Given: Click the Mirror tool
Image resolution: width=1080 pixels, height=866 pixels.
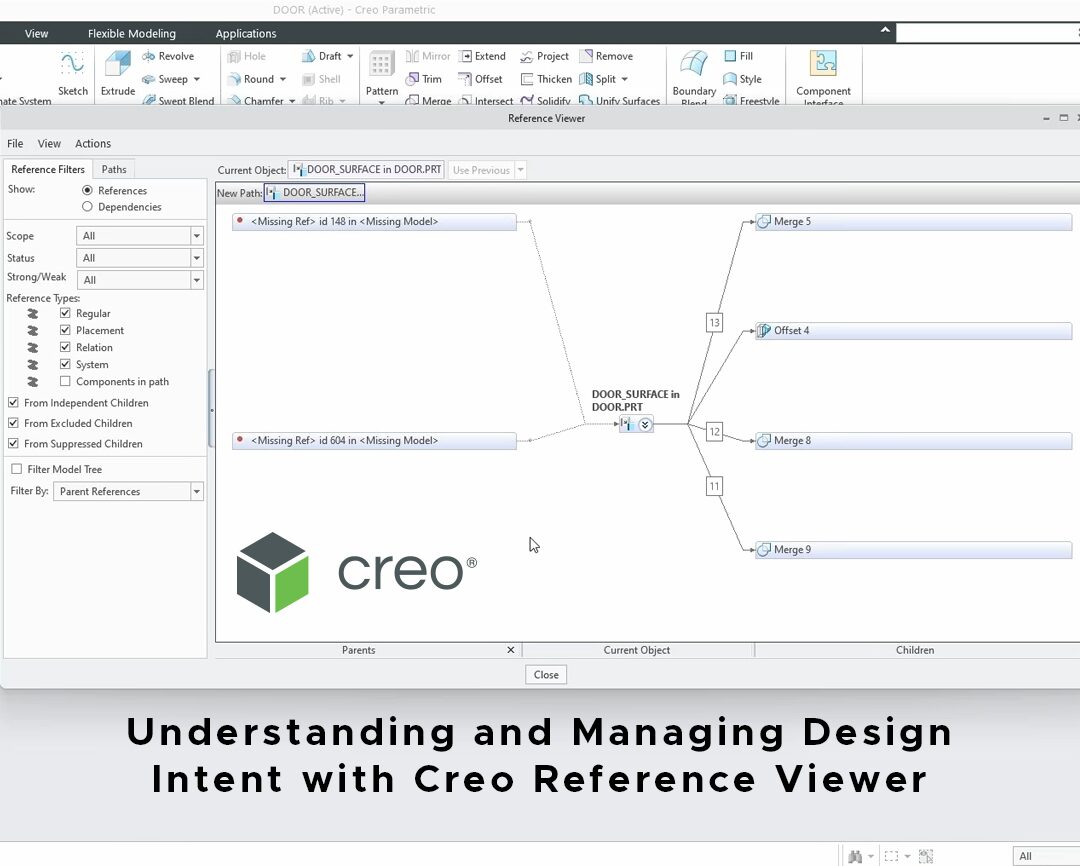Looking at the screenshot, I should click(x=428, y=56).
